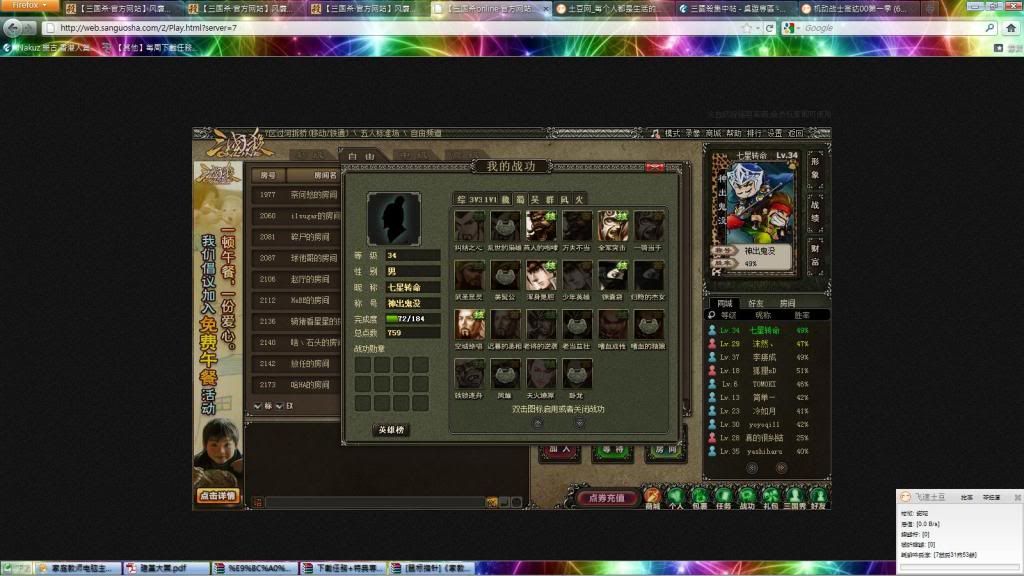Click the Firefox home icon

(x=1011, y=28)
